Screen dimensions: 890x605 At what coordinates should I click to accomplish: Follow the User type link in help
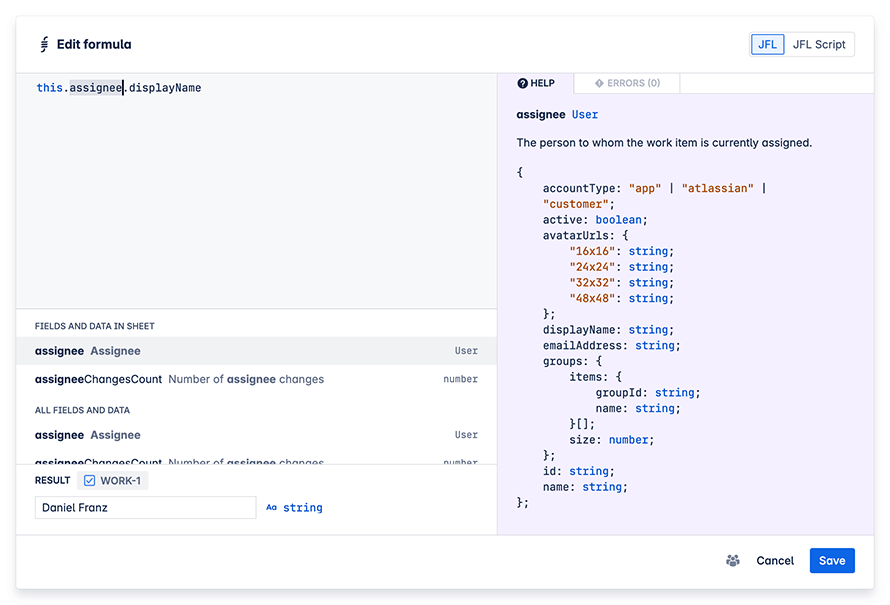[x=585, y=115]
